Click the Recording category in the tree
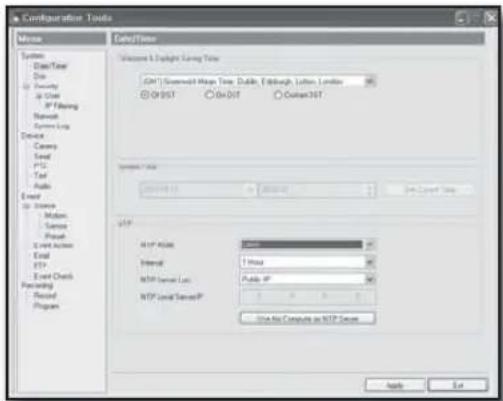This screenshot has width=503, height=401. pyautogui.click(x=37, y=285)
